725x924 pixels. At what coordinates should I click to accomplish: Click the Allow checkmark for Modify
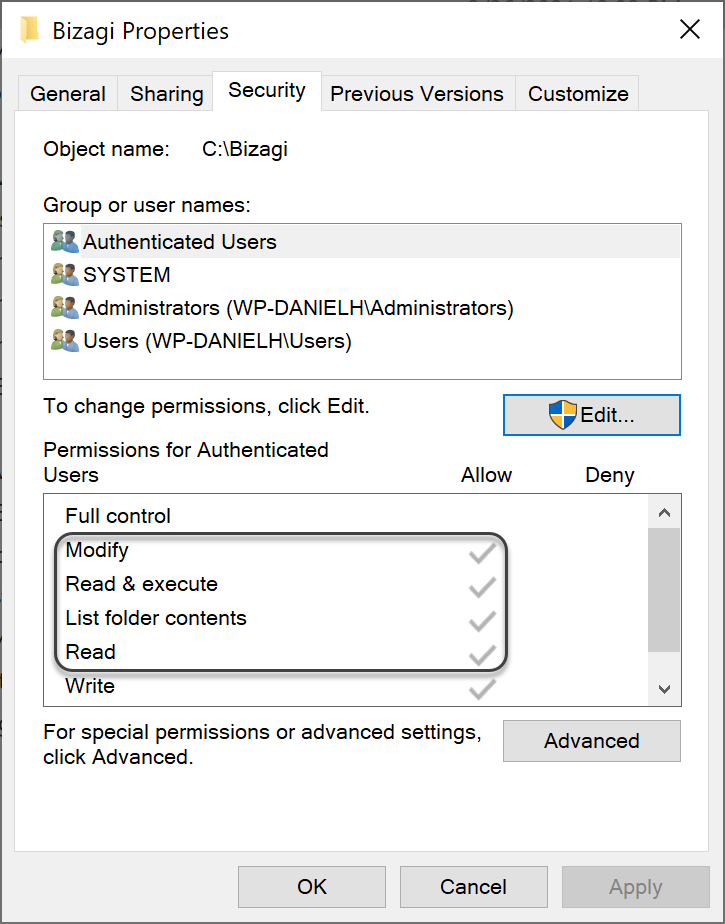tap(482, 553)
